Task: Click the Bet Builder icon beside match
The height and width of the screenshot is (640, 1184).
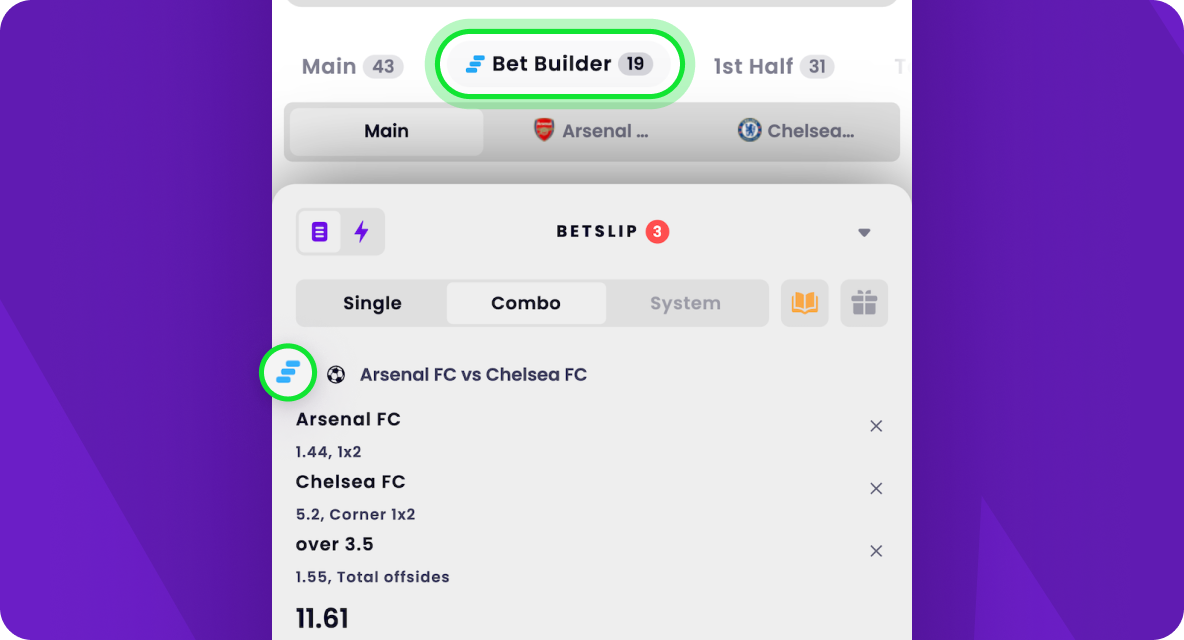Action: [288, 374]
